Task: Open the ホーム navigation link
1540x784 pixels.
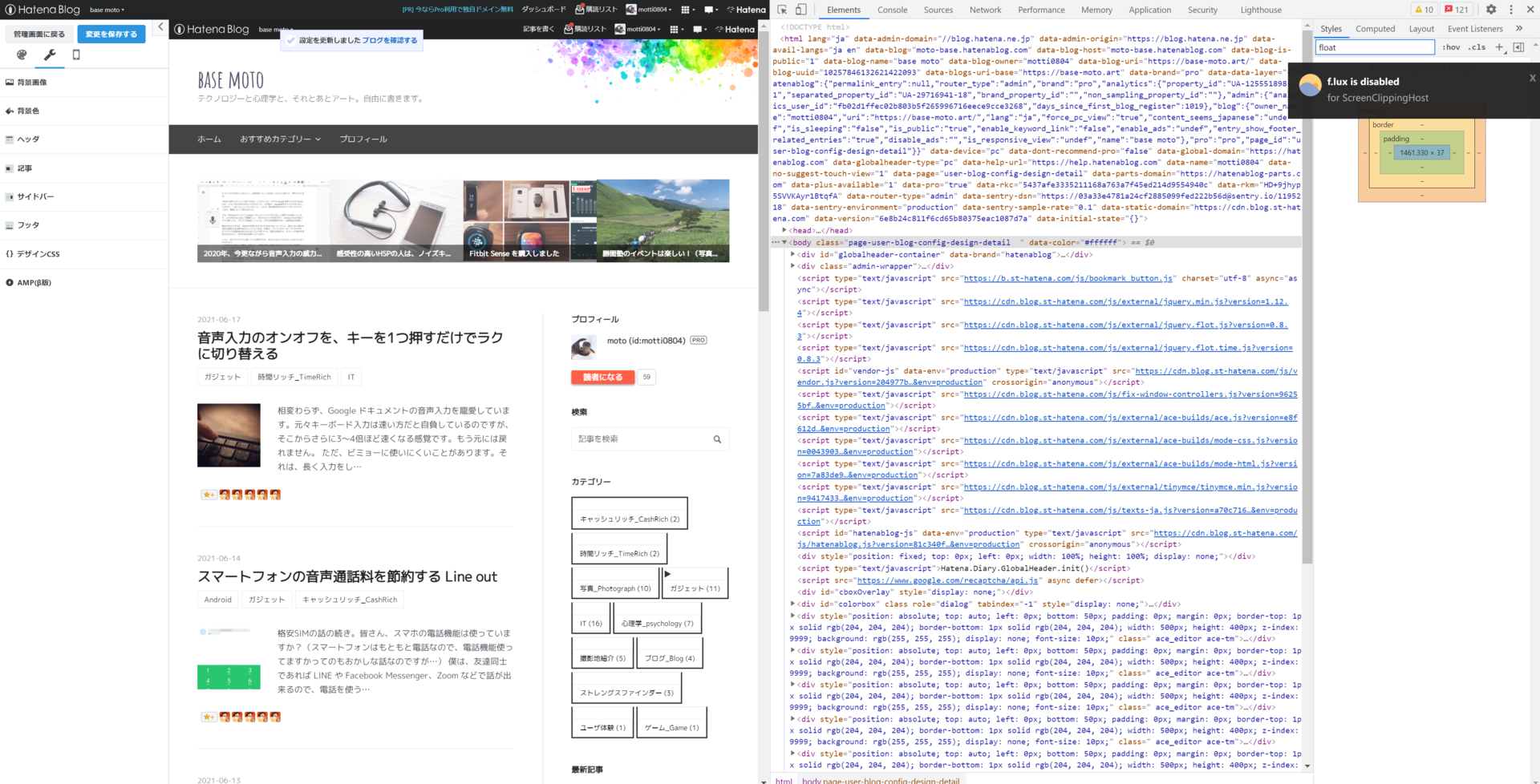Action: click(x=209, y=139)
